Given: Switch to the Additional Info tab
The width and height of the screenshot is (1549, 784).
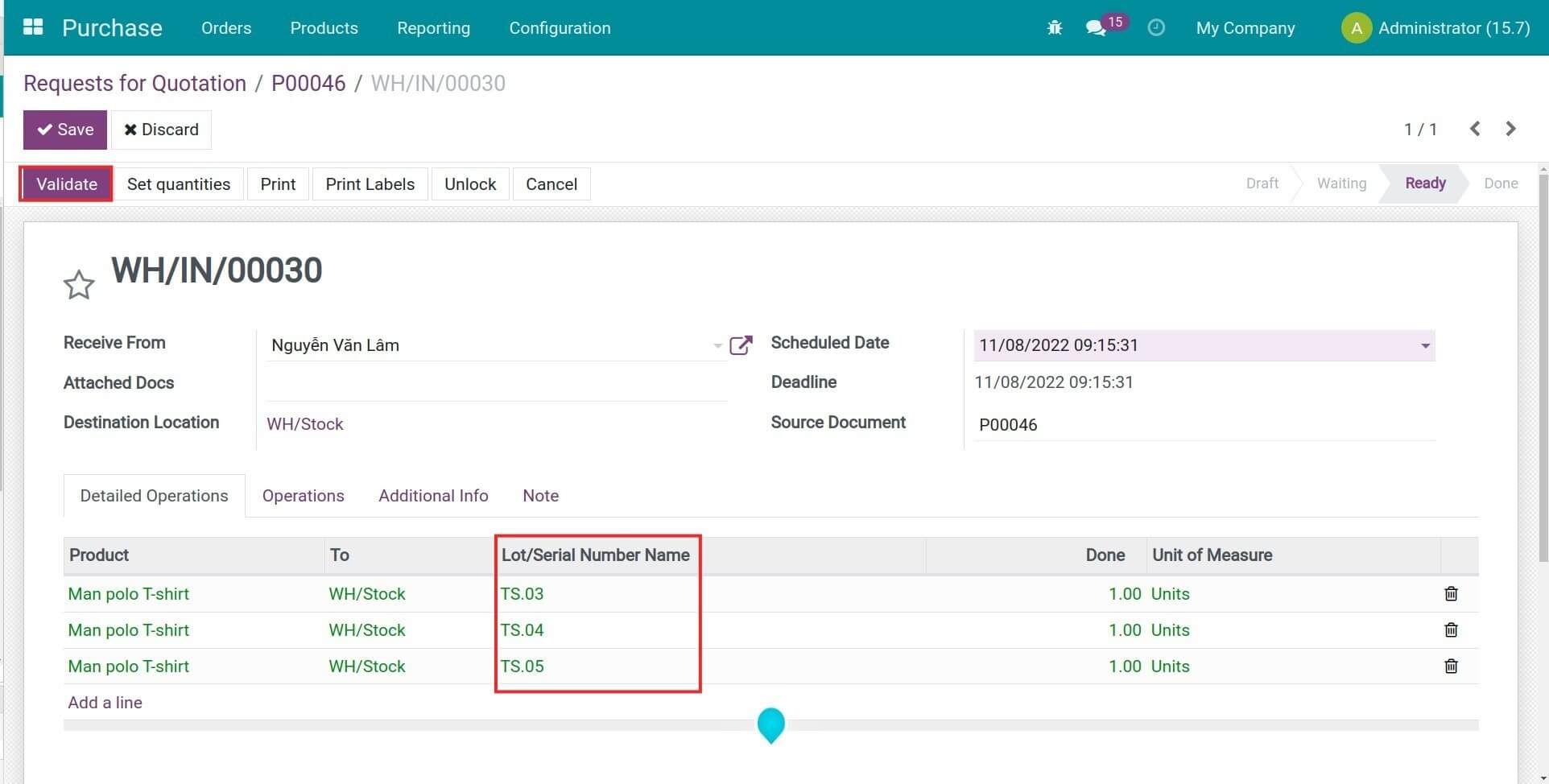Looking at the screenshot, I should 433,496.
